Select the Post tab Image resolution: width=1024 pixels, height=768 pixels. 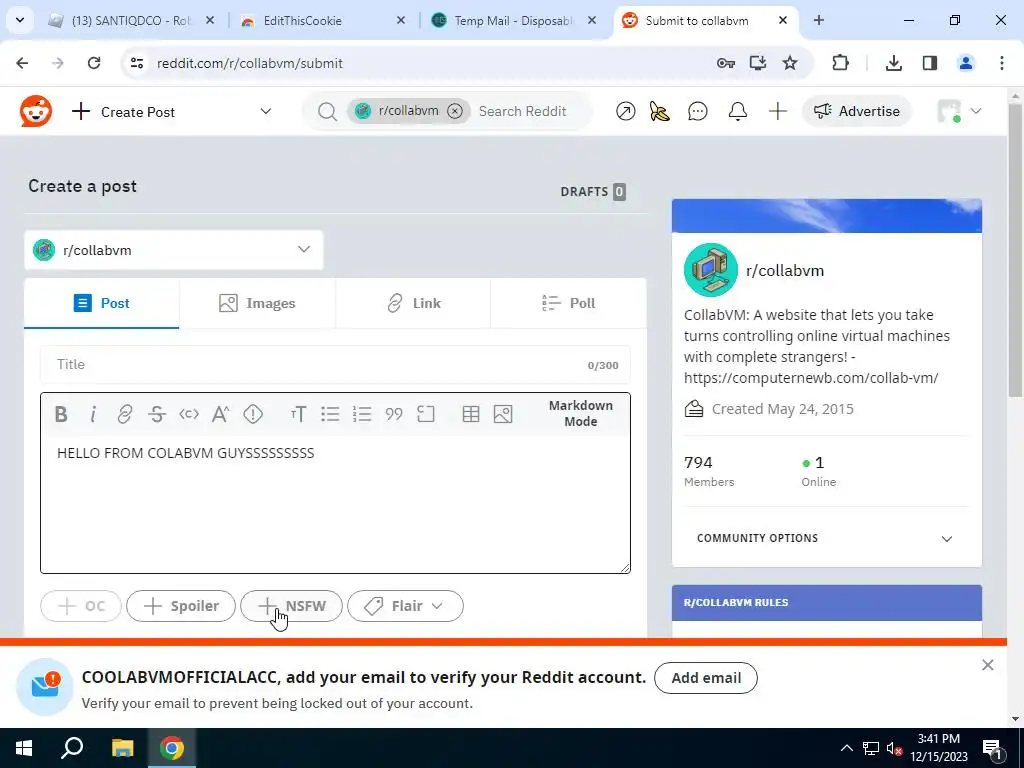point(102,303)
